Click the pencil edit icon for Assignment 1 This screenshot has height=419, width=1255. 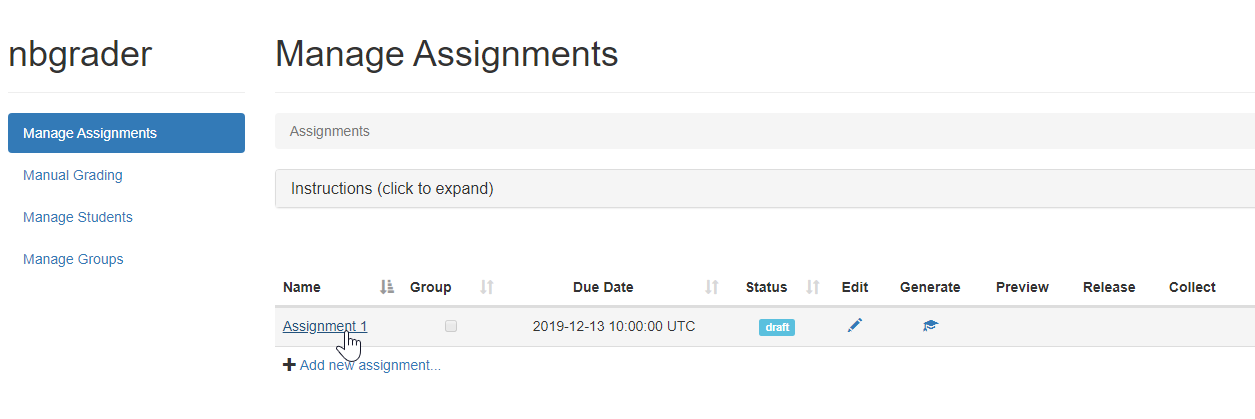coord(854,326)
